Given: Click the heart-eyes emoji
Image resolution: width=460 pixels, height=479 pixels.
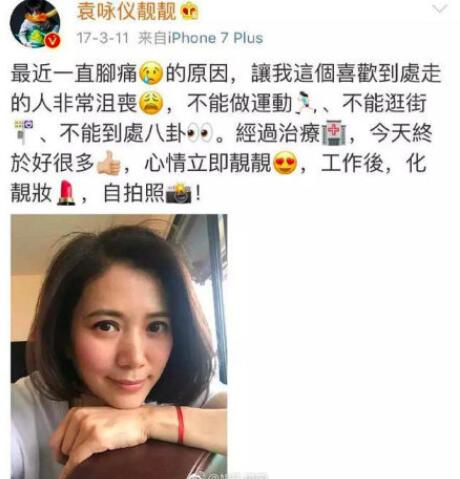Looking at the screenshot, I should (x=285, y=163).
